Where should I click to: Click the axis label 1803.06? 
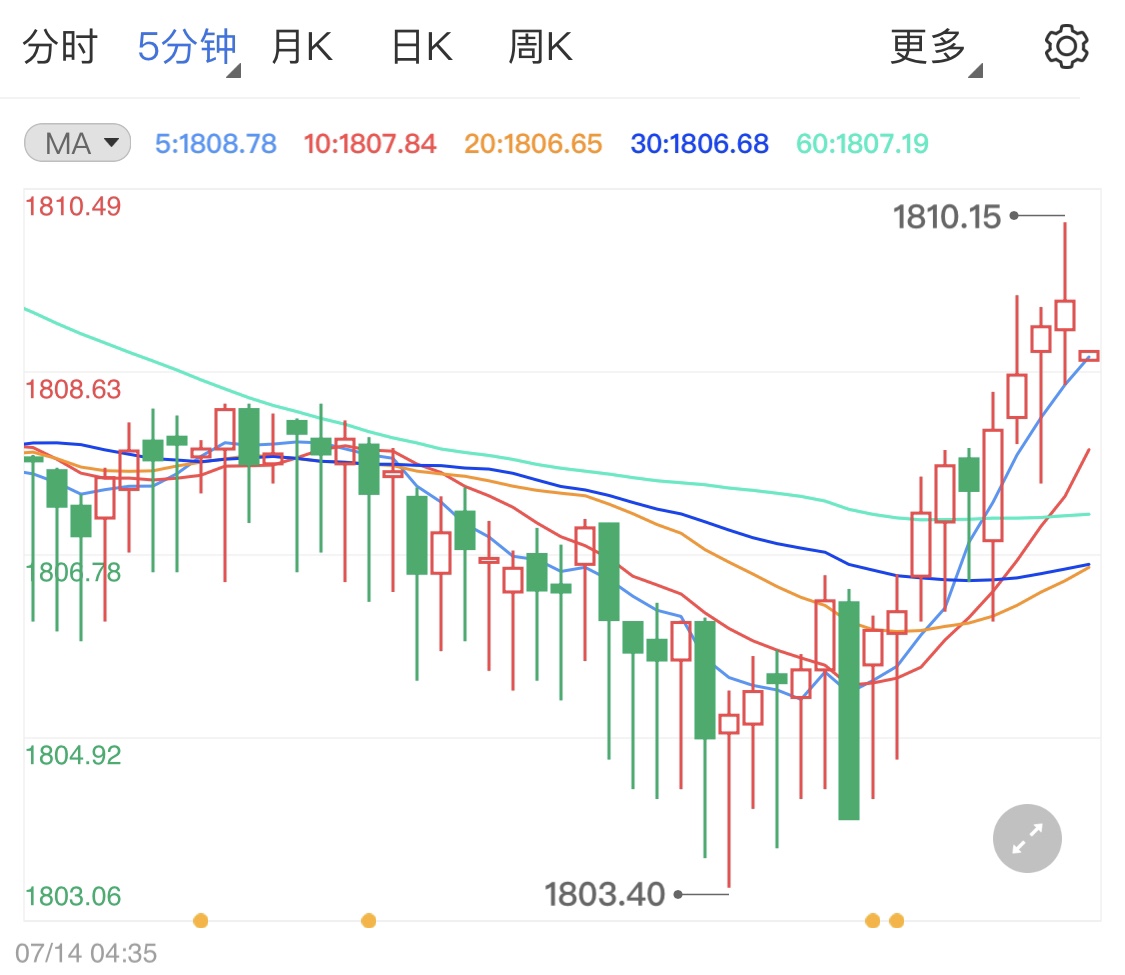pyautogui.click(x=73, y=896)
